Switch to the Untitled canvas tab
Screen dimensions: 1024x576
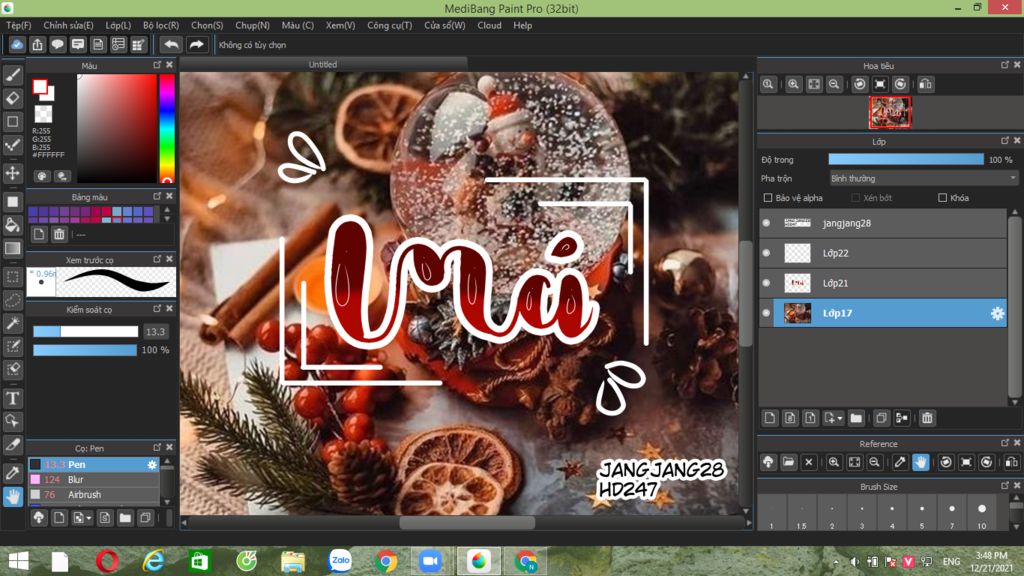pos(323,65)
